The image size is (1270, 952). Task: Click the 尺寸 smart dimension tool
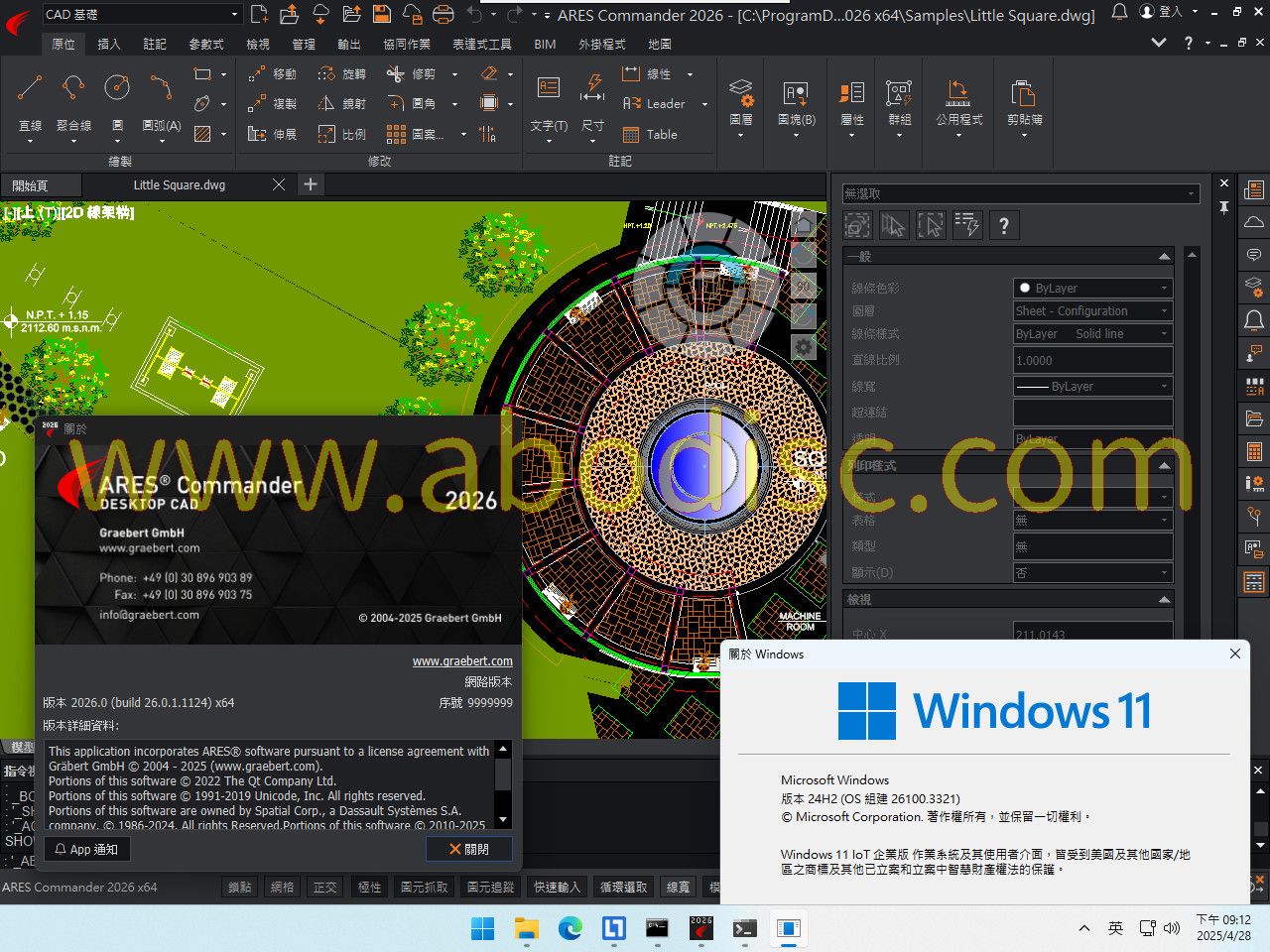click(x=592, y=103)
